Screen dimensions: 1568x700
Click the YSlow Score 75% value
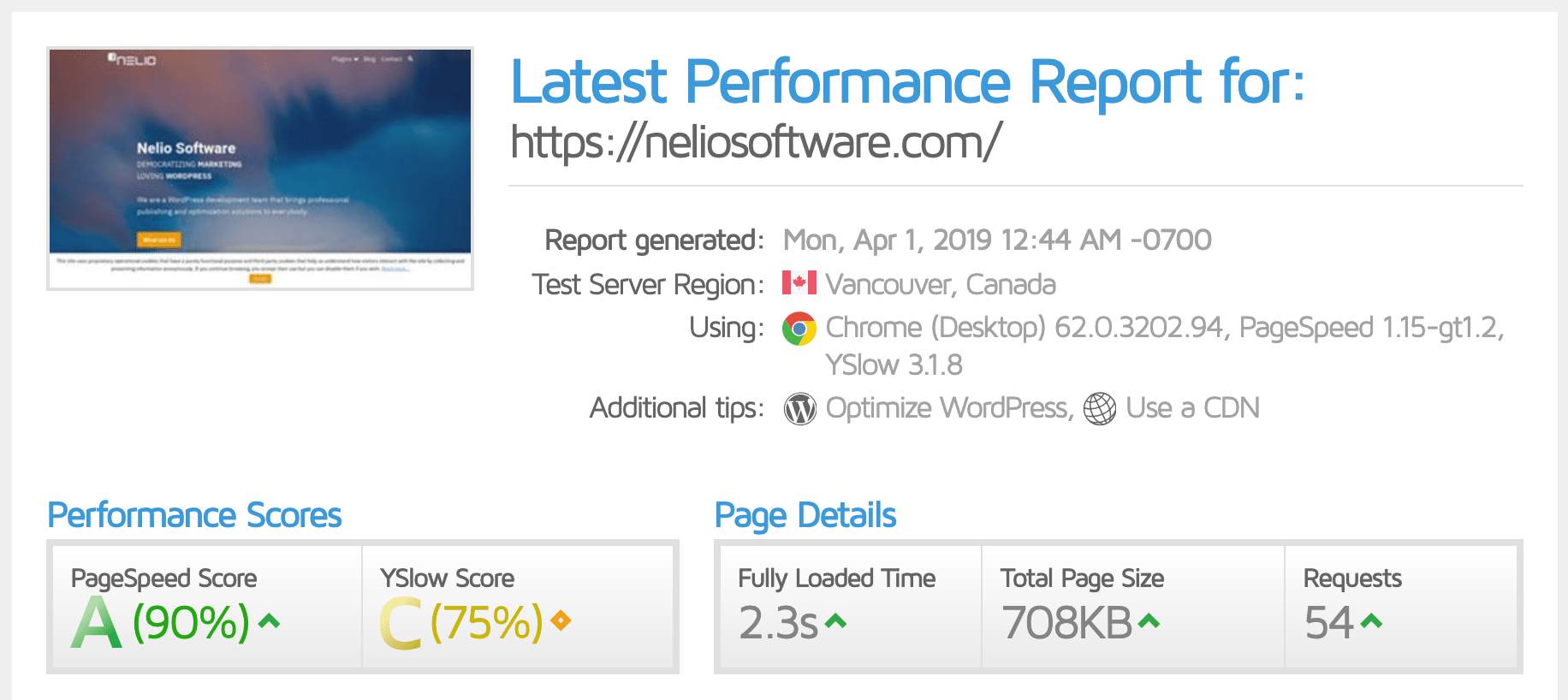point(486,622)
